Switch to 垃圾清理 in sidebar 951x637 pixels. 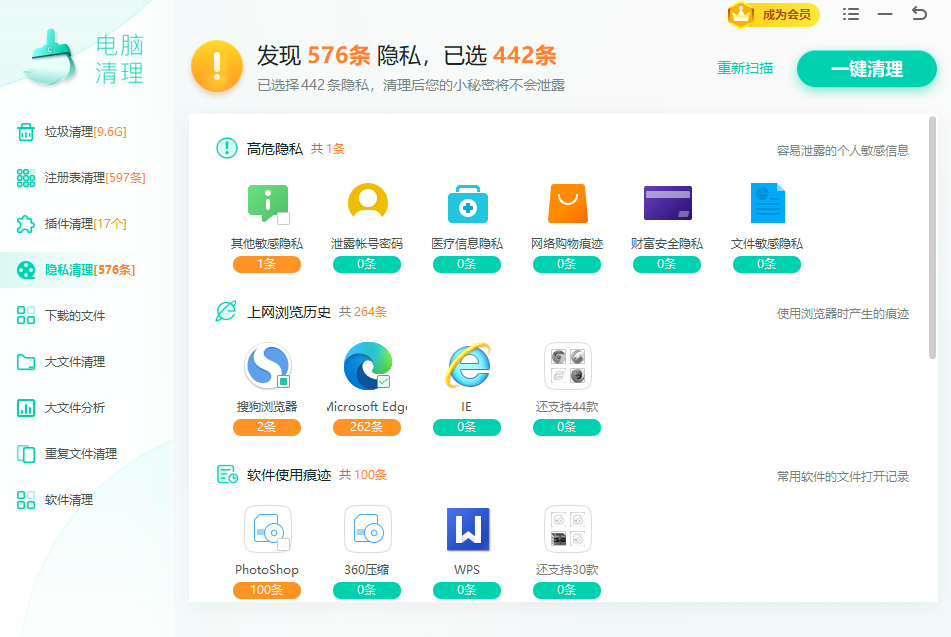(x=85, y=132)
